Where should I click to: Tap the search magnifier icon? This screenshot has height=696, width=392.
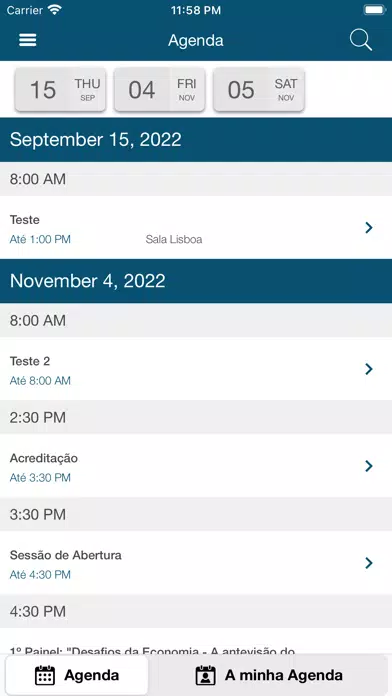click(x=360, y=40)
